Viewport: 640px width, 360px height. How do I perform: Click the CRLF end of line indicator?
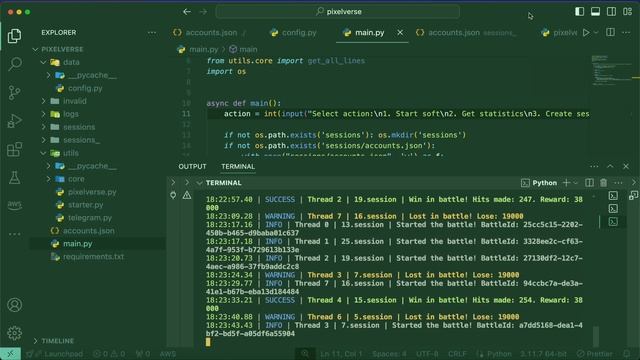(457, 354)
